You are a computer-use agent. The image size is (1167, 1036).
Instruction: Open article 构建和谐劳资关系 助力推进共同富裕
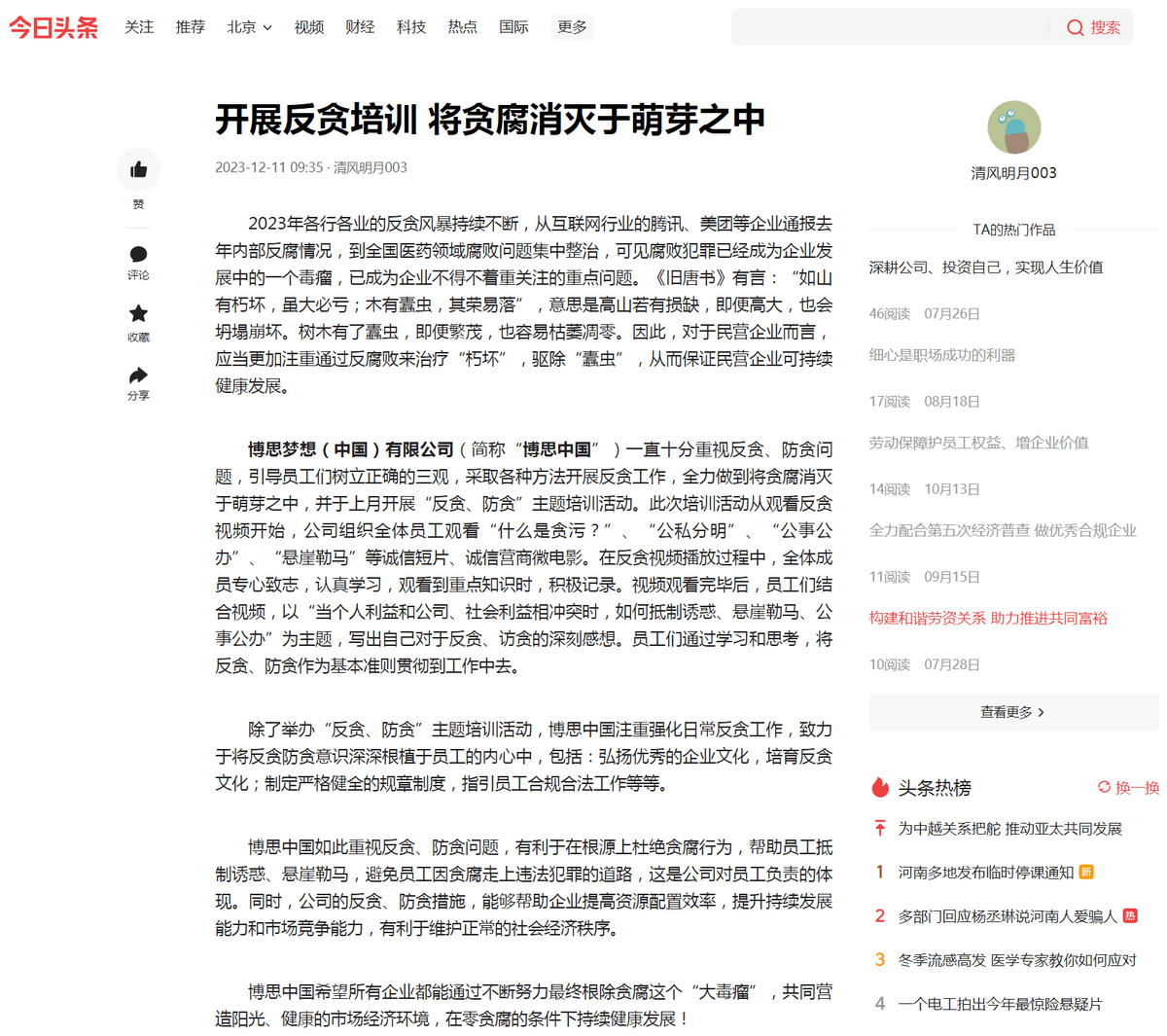tap(988, 618)
